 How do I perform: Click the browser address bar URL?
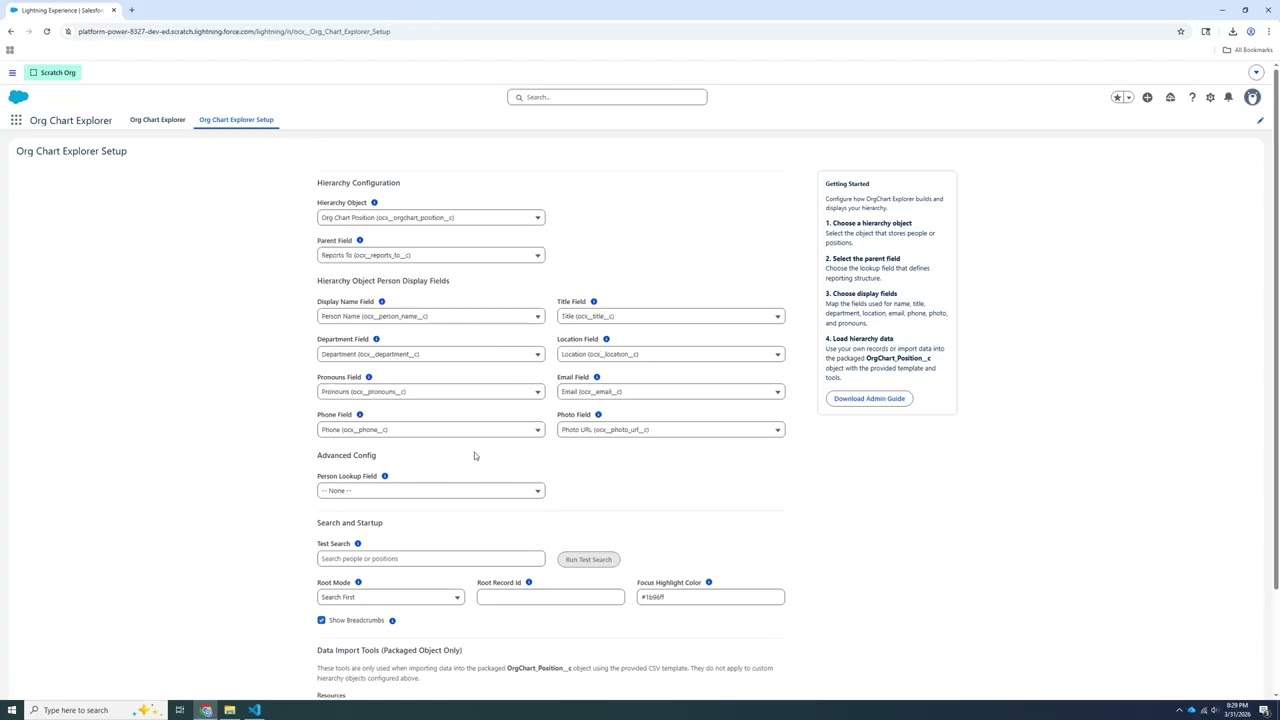click(x=234, y=31)
